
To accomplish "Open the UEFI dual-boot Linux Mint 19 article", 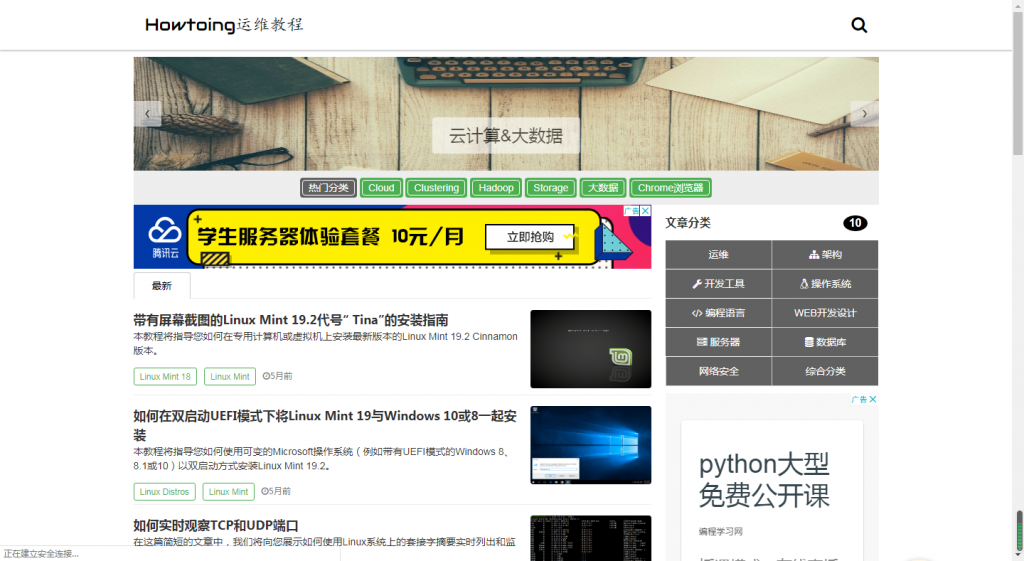I will [x=325, y=425].
